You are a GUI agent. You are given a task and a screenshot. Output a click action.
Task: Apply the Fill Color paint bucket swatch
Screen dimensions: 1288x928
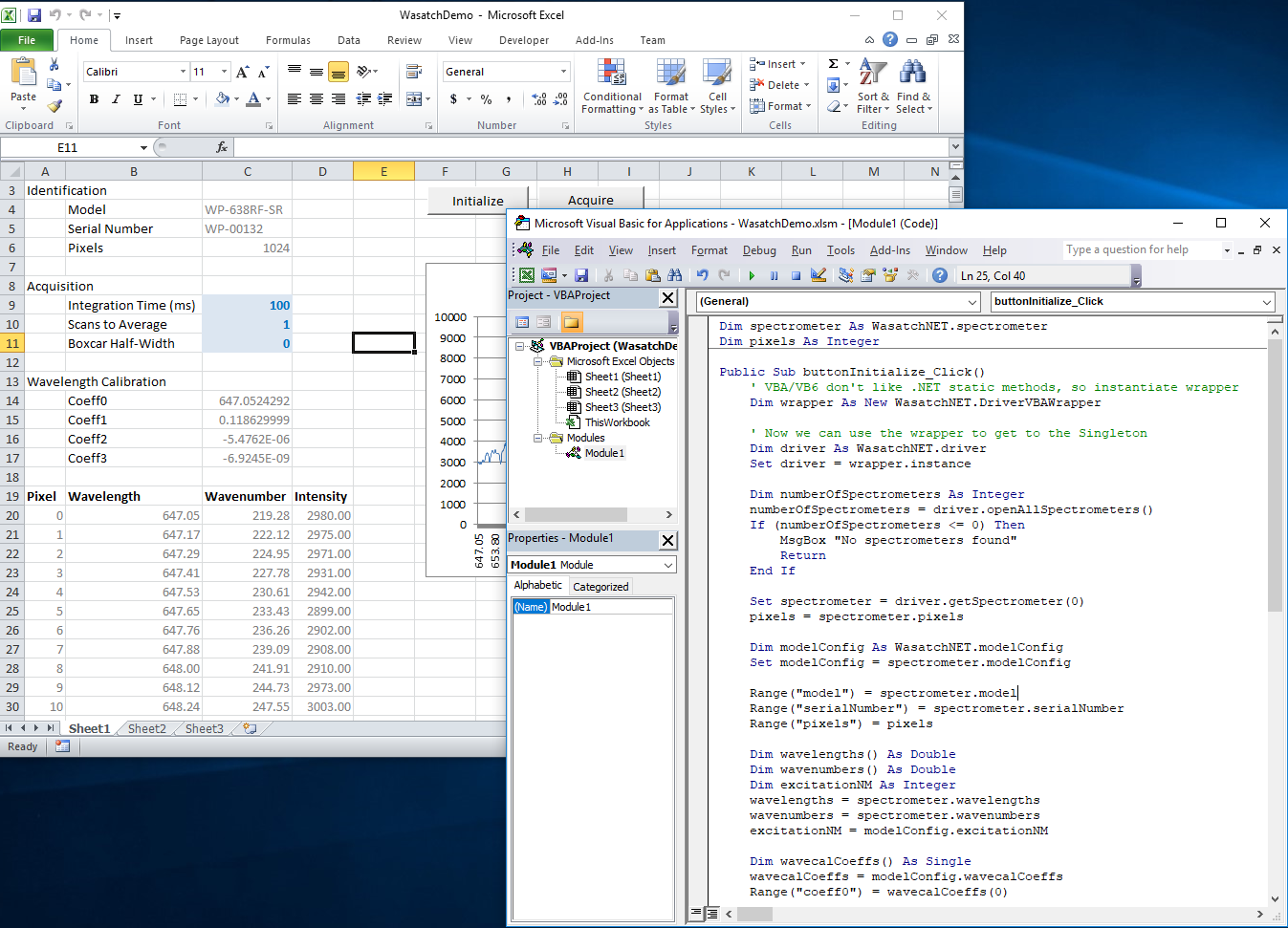(222, 99)
